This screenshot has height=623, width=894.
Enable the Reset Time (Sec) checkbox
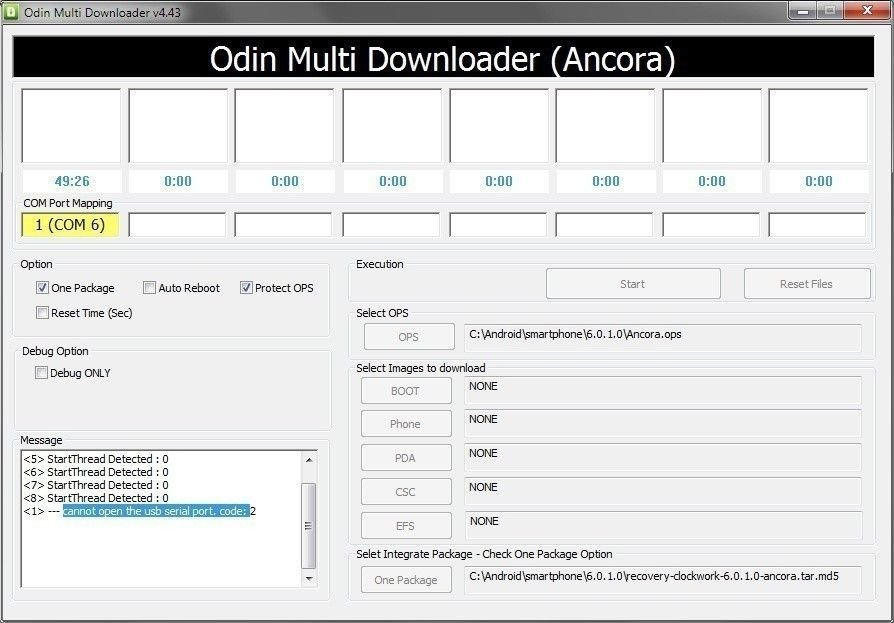pyautogui.click(x=42, y=312)
